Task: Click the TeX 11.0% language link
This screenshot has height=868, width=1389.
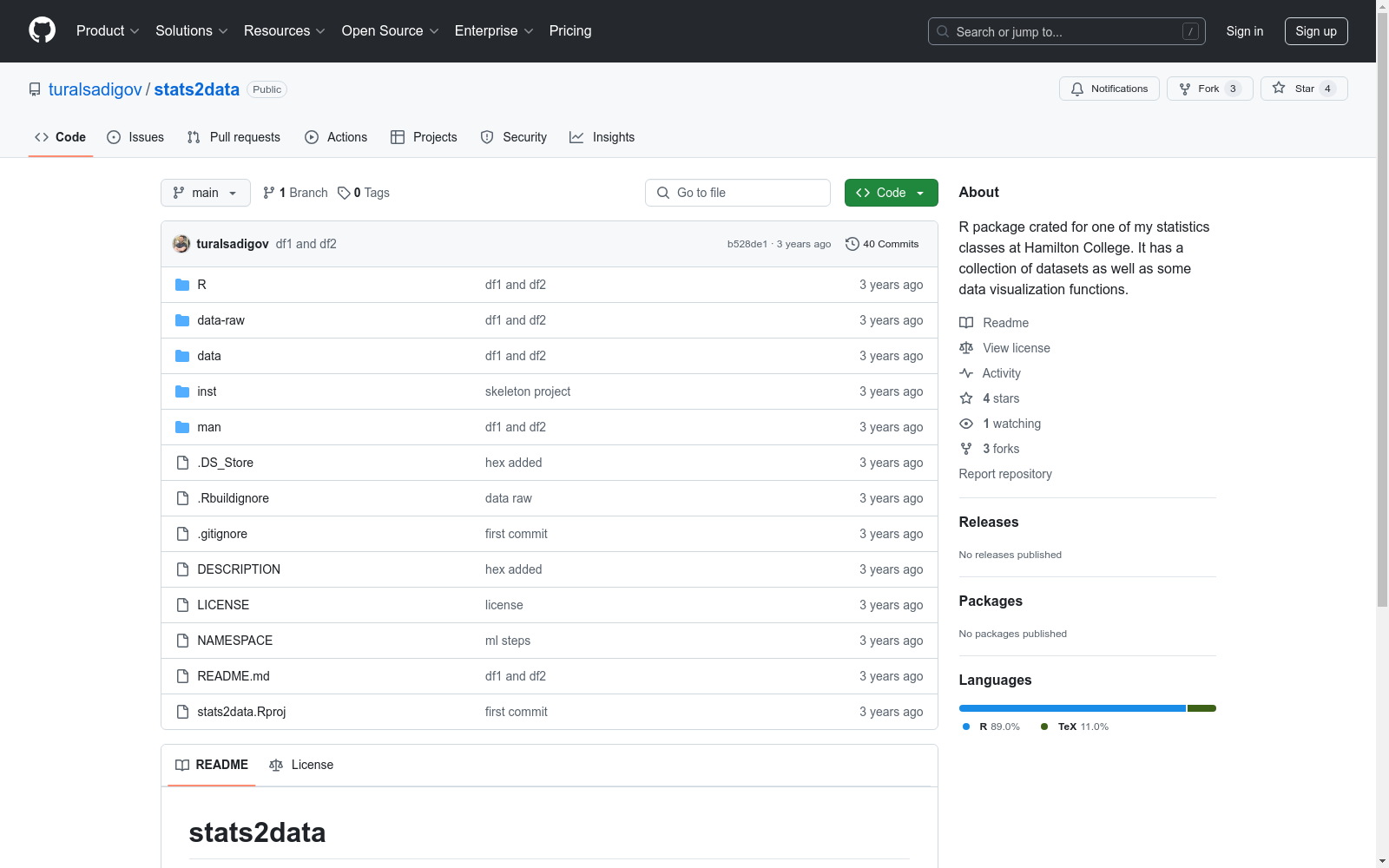Action: pos(1075,727)
